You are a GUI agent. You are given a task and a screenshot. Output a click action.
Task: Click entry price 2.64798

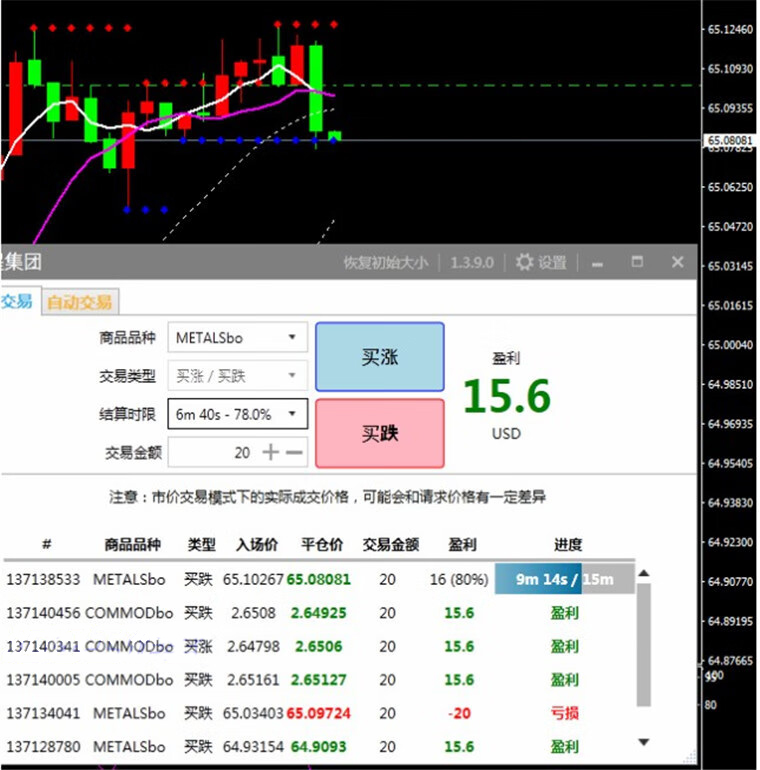pyautogui.click(x=253, y=646)
